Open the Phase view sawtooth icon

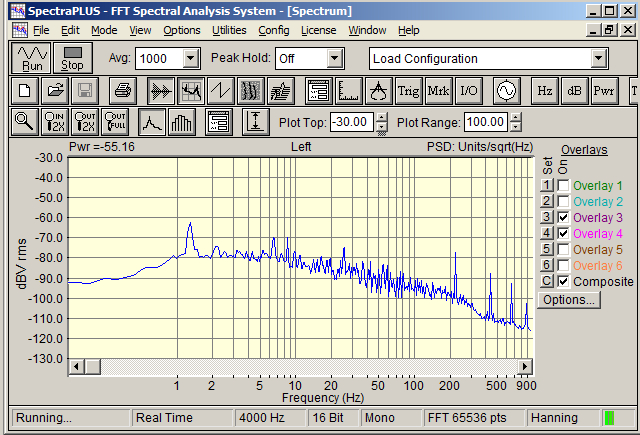[221, 91]
